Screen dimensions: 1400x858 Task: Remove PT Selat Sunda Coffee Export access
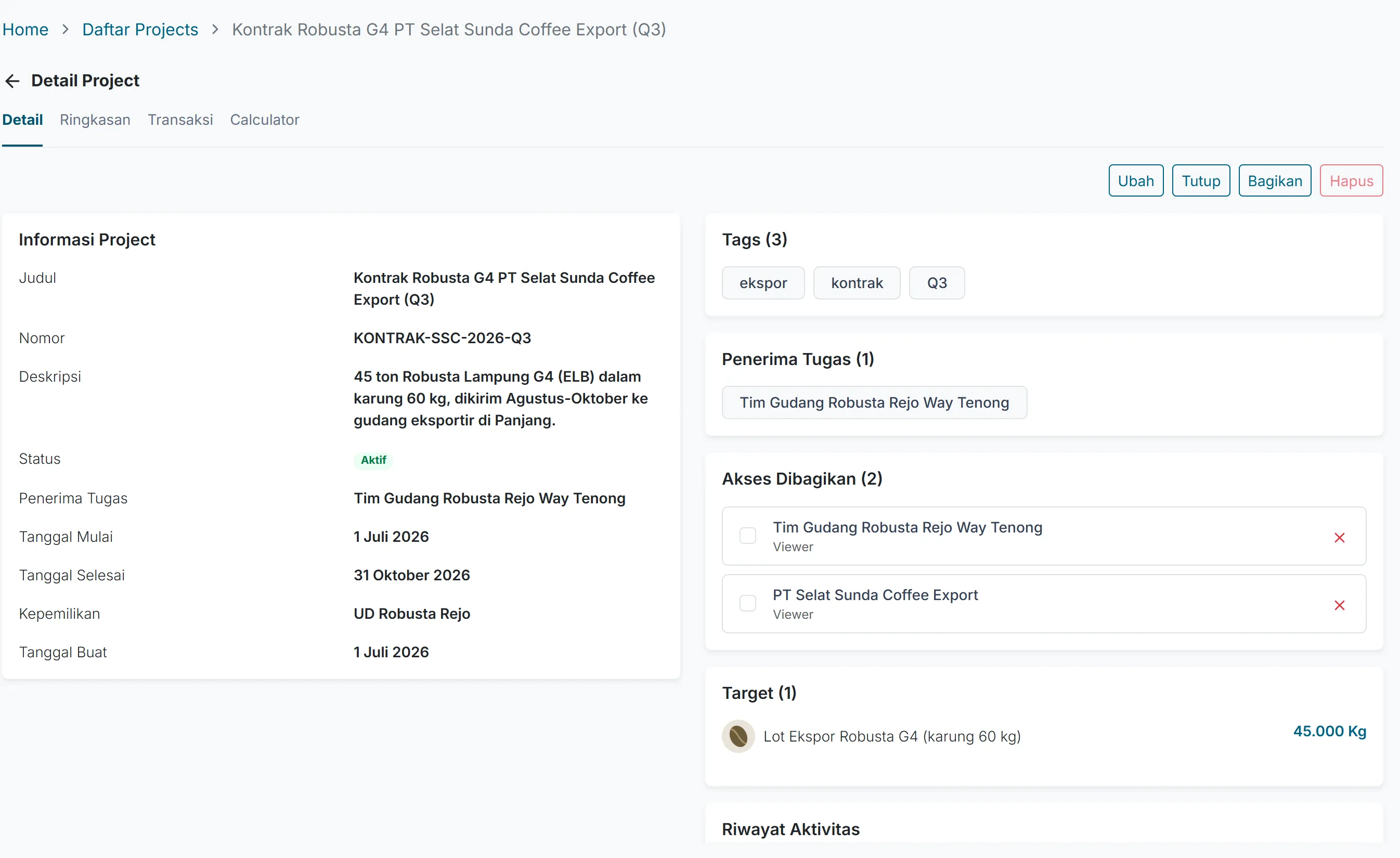pyautogui.click(x=1339, y=605)
